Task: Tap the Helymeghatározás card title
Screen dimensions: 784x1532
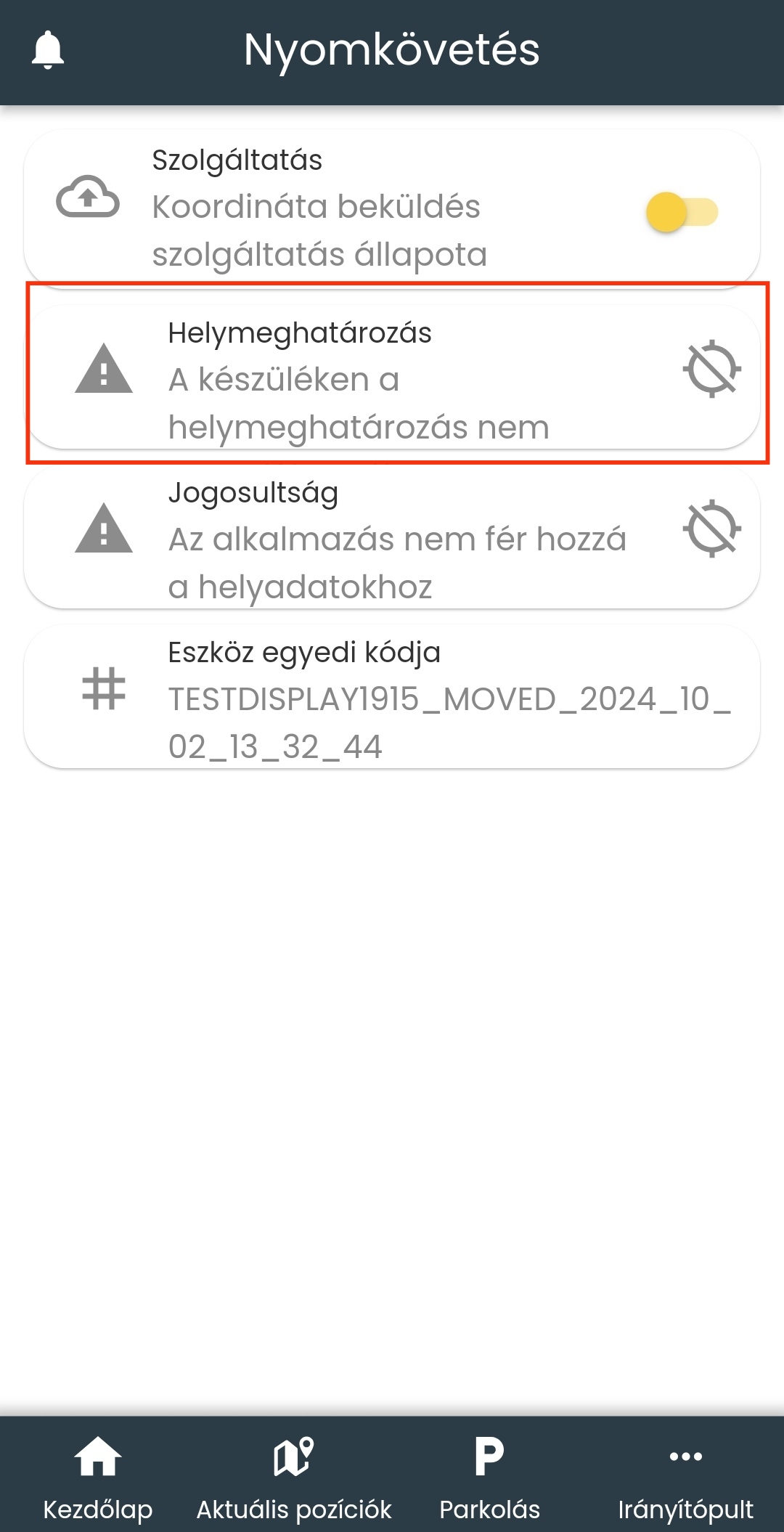Action: 300,333
